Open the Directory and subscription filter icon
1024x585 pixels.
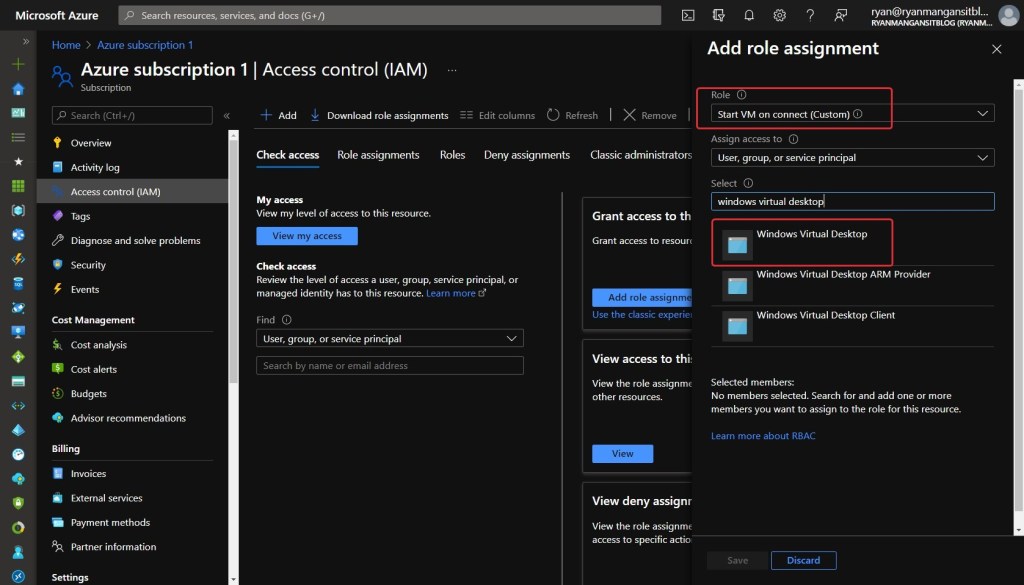pos(718,15)
